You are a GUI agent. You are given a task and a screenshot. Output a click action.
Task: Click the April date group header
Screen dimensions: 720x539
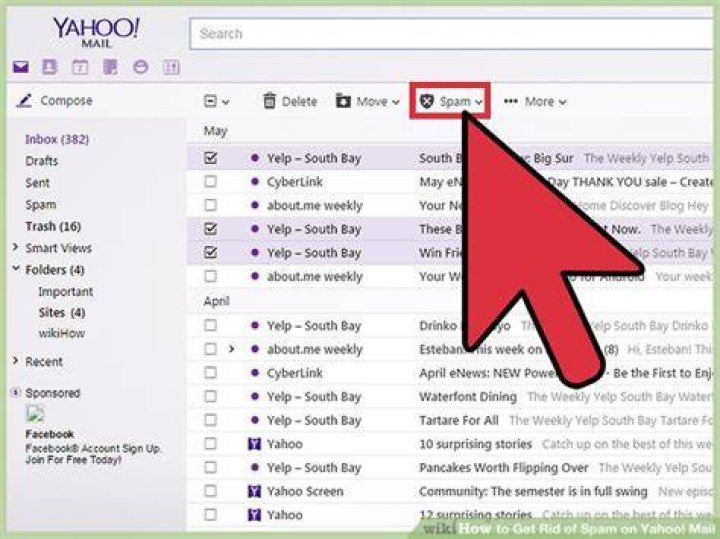216,301
